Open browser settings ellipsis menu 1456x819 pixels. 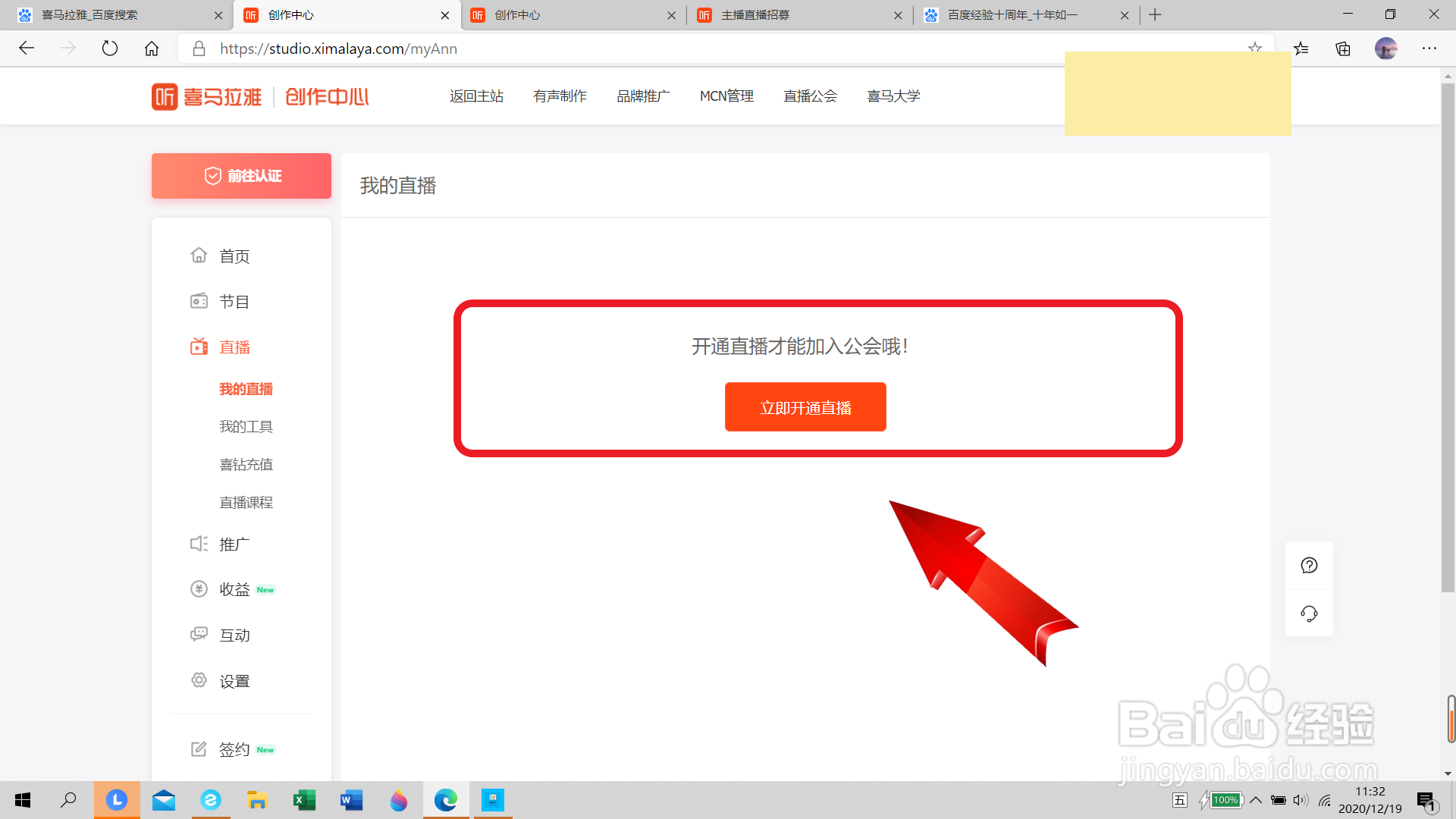click(1429, 49)
